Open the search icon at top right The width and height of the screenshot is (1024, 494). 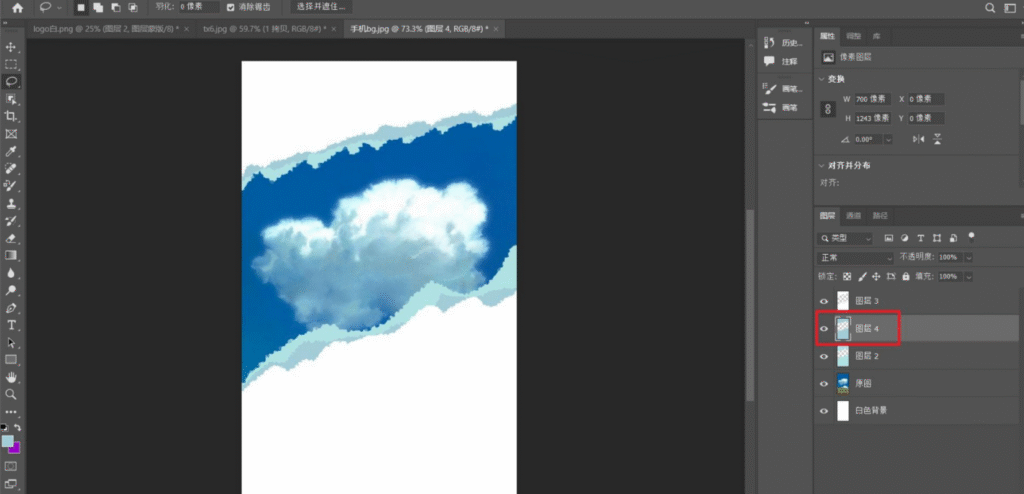pos(990,8)
